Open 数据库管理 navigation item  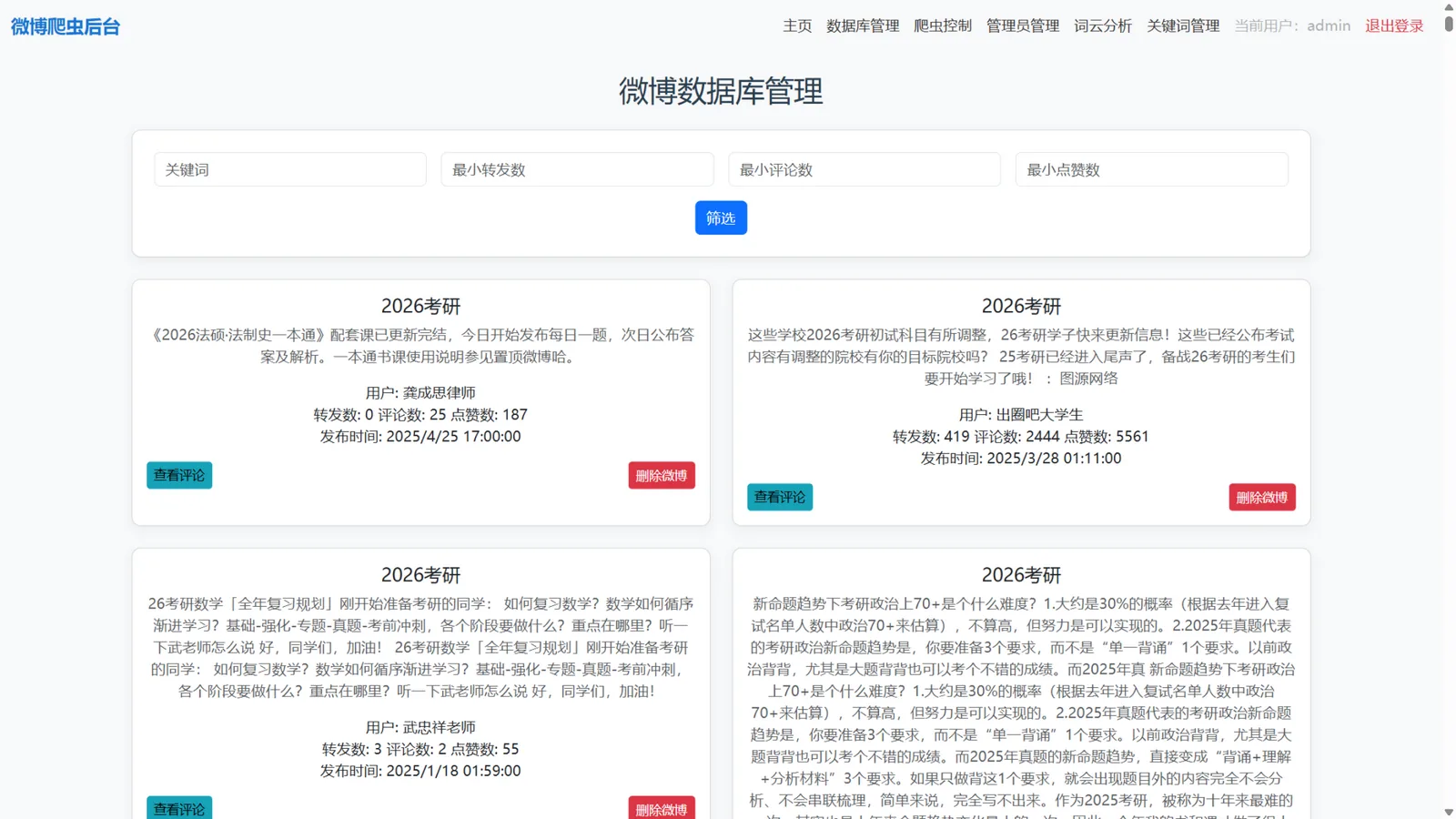click(863, 25)
